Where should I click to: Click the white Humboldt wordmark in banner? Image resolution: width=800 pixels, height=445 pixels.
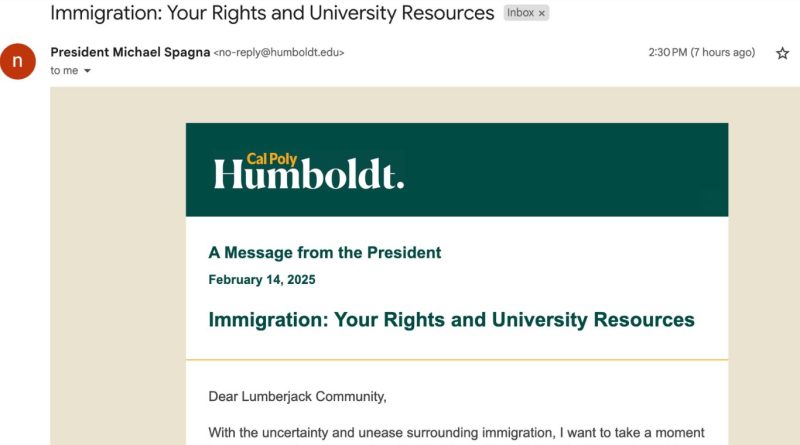pyautogui.click(x=308, y=176)
